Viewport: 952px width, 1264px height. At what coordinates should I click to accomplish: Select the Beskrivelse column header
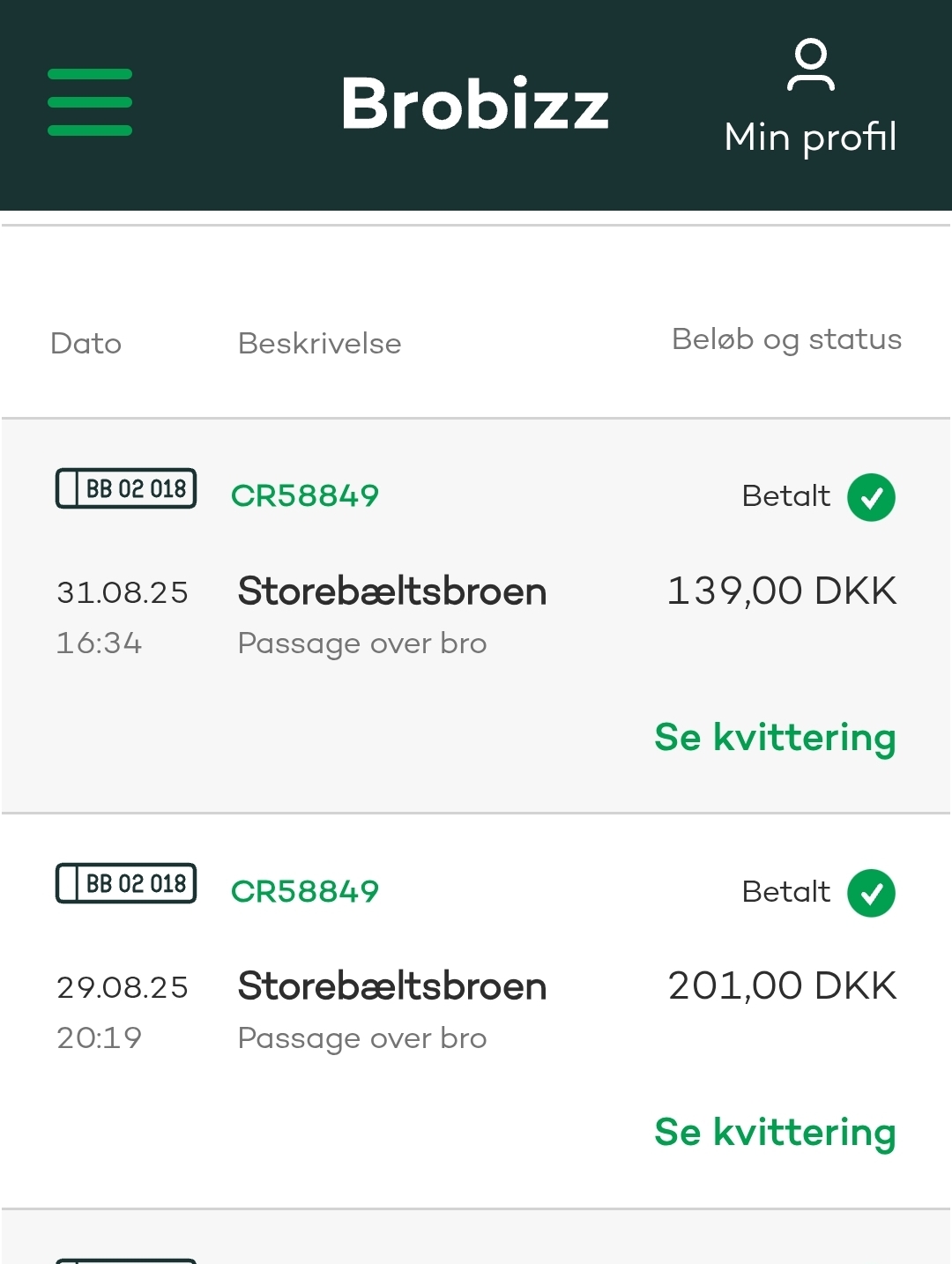click(320, 344)
